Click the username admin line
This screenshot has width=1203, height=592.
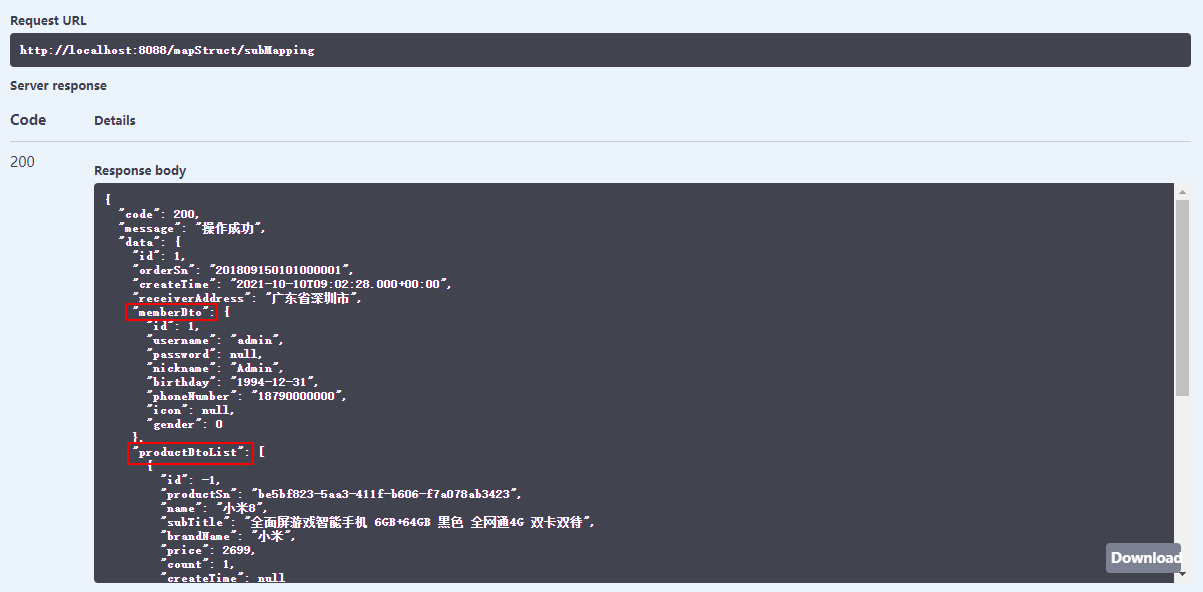point(215,340)
